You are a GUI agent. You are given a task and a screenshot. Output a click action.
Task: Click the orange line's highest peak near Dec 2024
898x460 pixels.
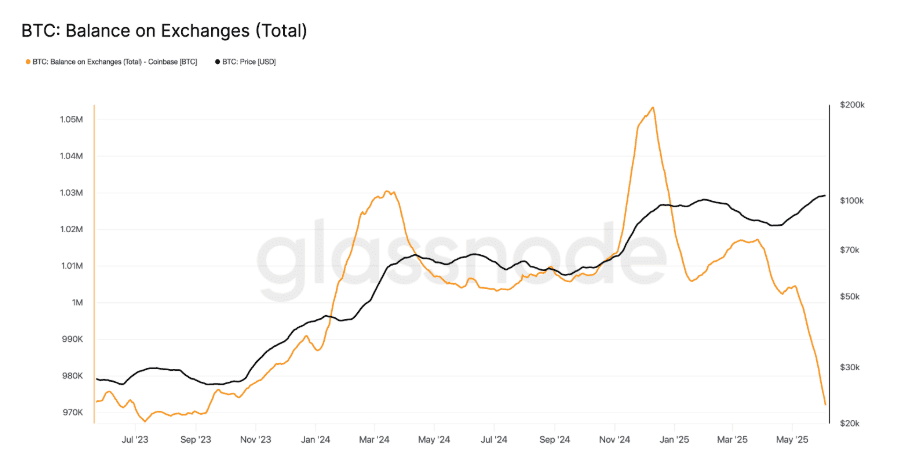pyautogui.click(x=653, y=108)
